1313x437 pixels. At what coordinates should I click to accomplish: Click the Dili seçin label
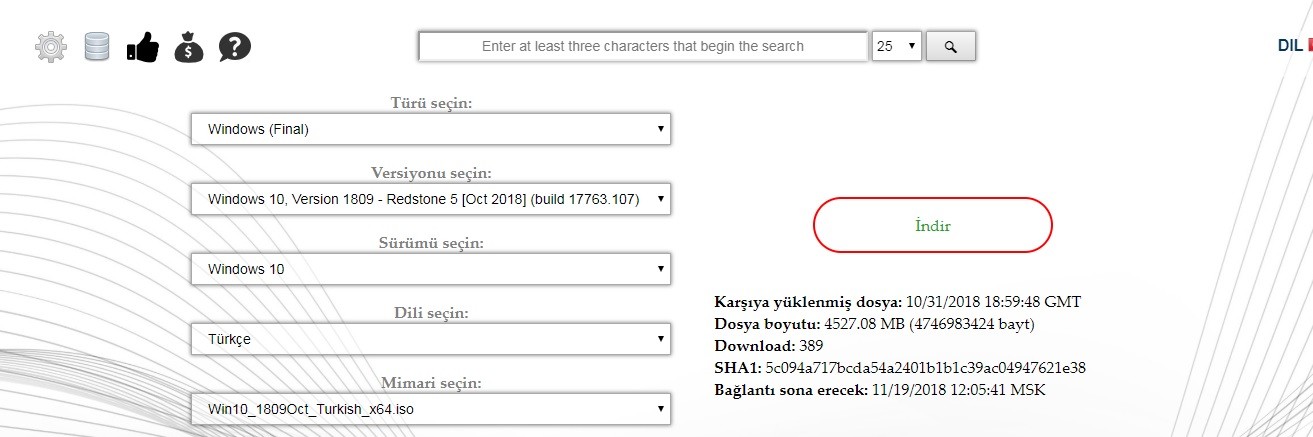(431, 313)
